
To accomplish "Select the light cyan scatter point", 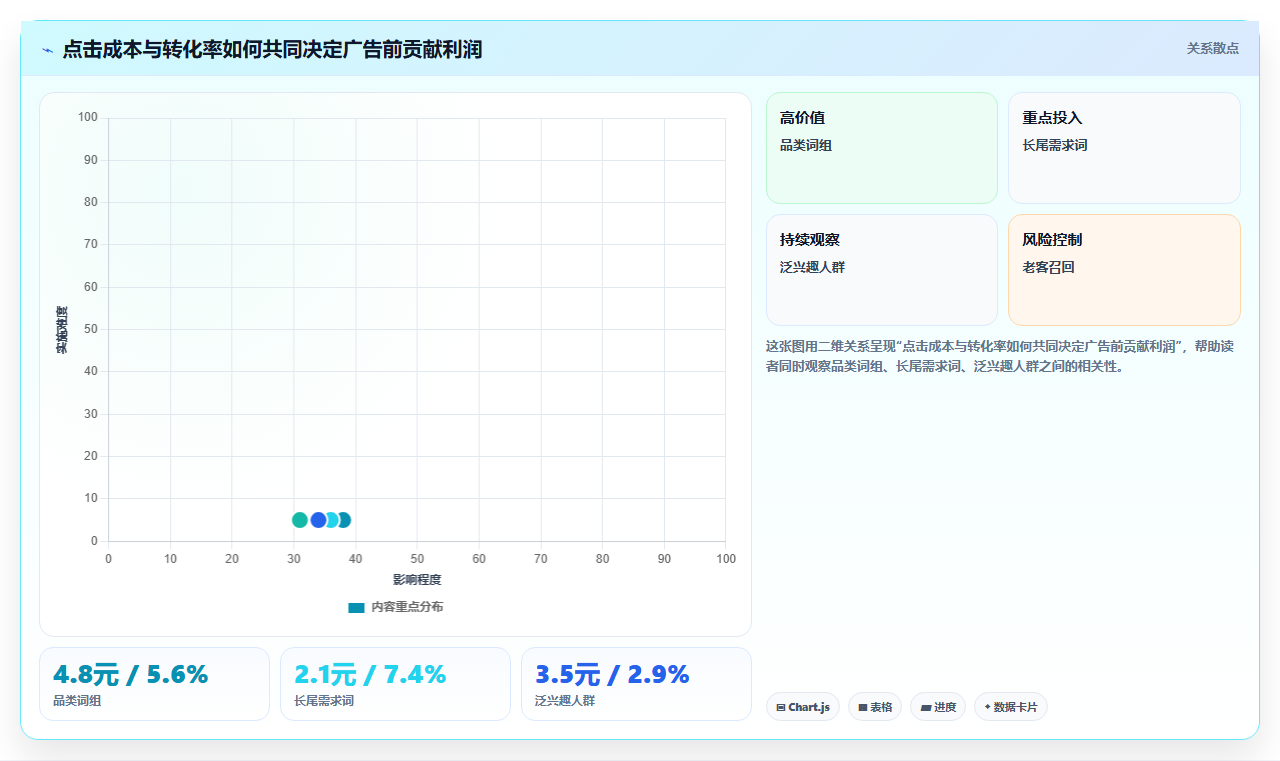I will click(333, 520).
